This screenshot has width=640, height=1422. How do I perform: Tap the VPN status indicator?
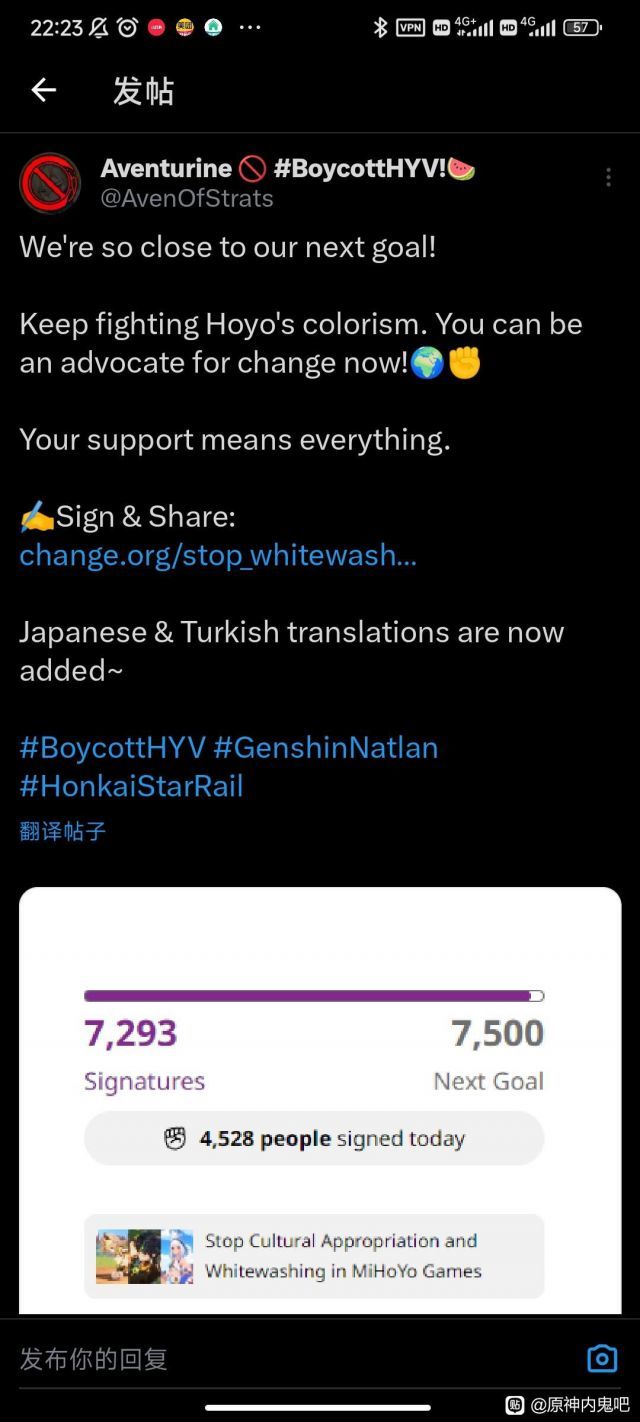tap(410, 28)
